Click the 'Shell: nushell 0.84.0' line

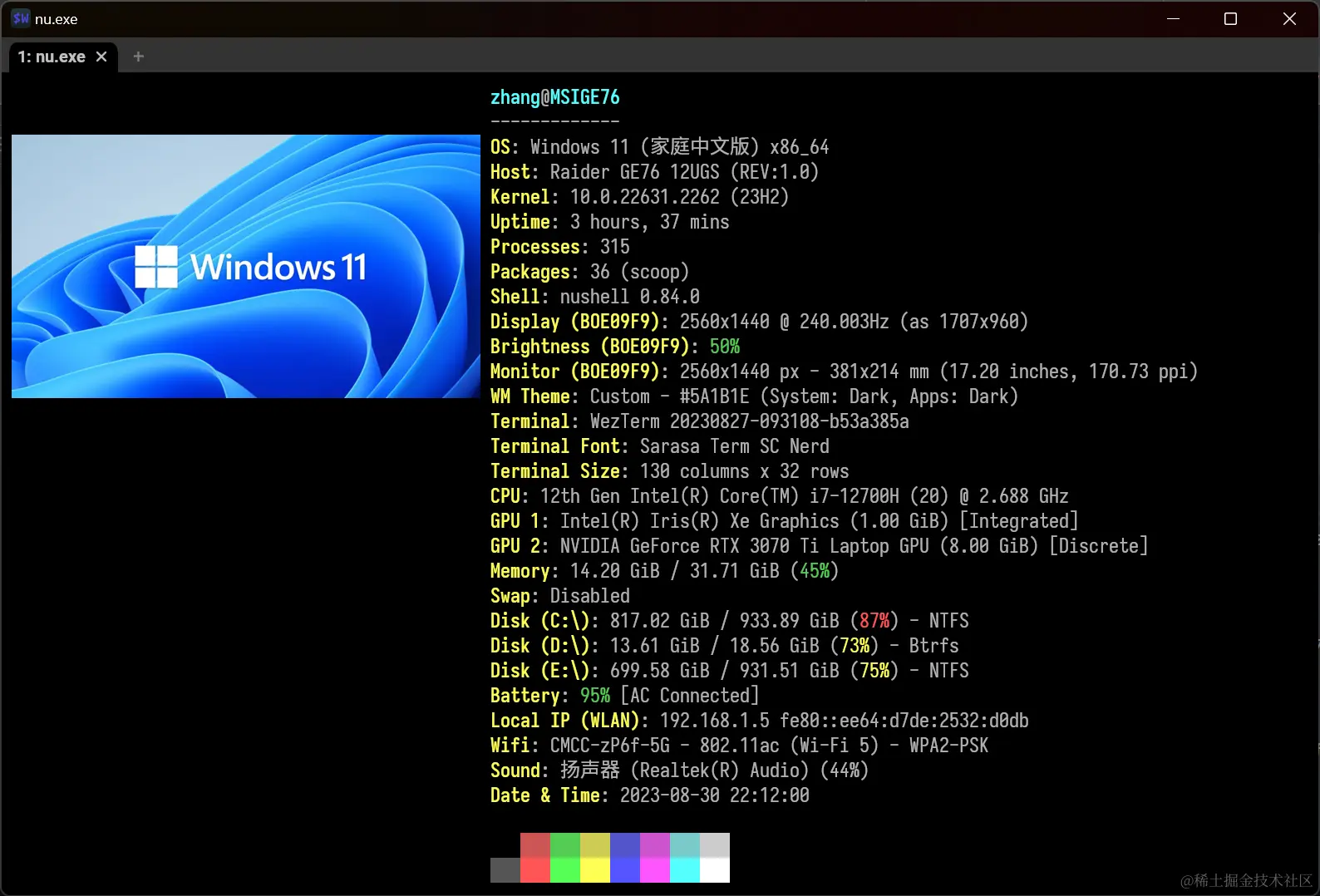595,297
